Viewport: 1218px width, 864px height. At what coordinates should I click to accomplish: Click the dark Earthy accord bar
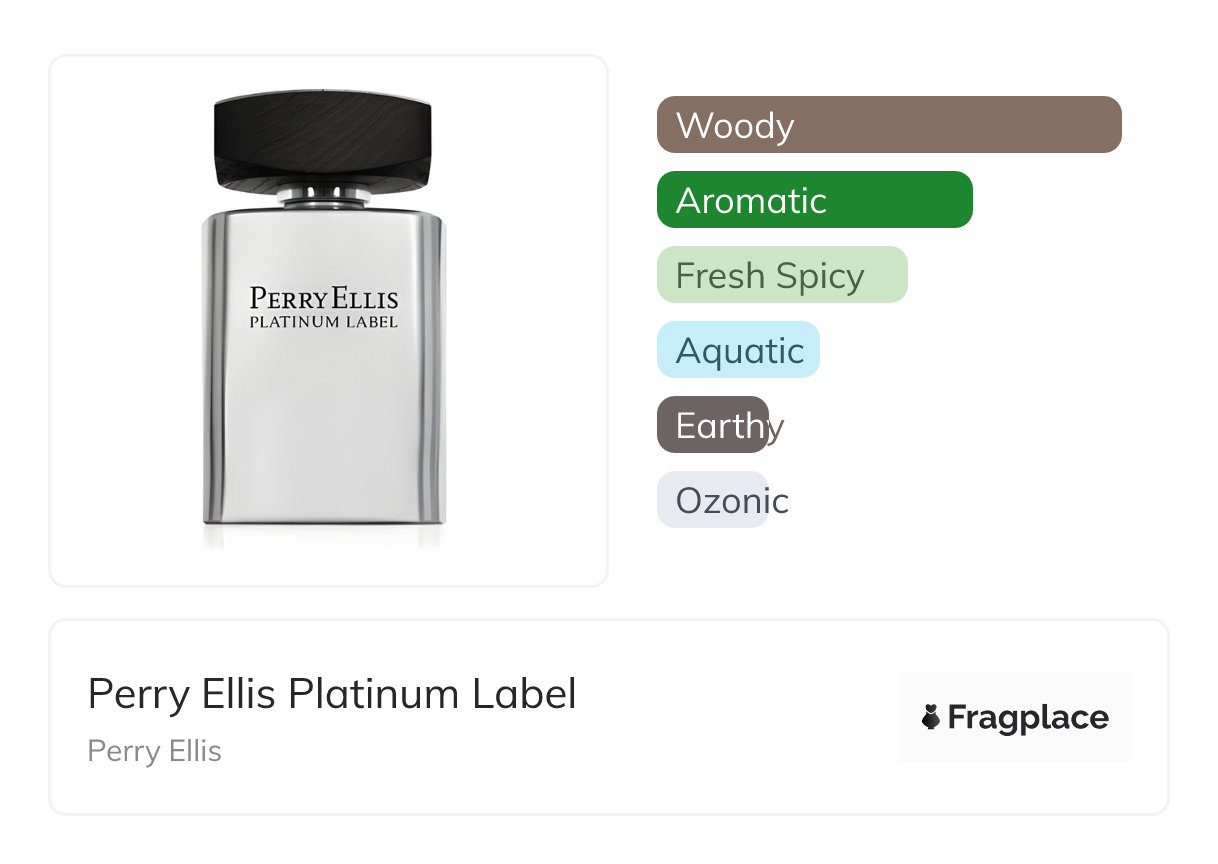tap(712, 425)
